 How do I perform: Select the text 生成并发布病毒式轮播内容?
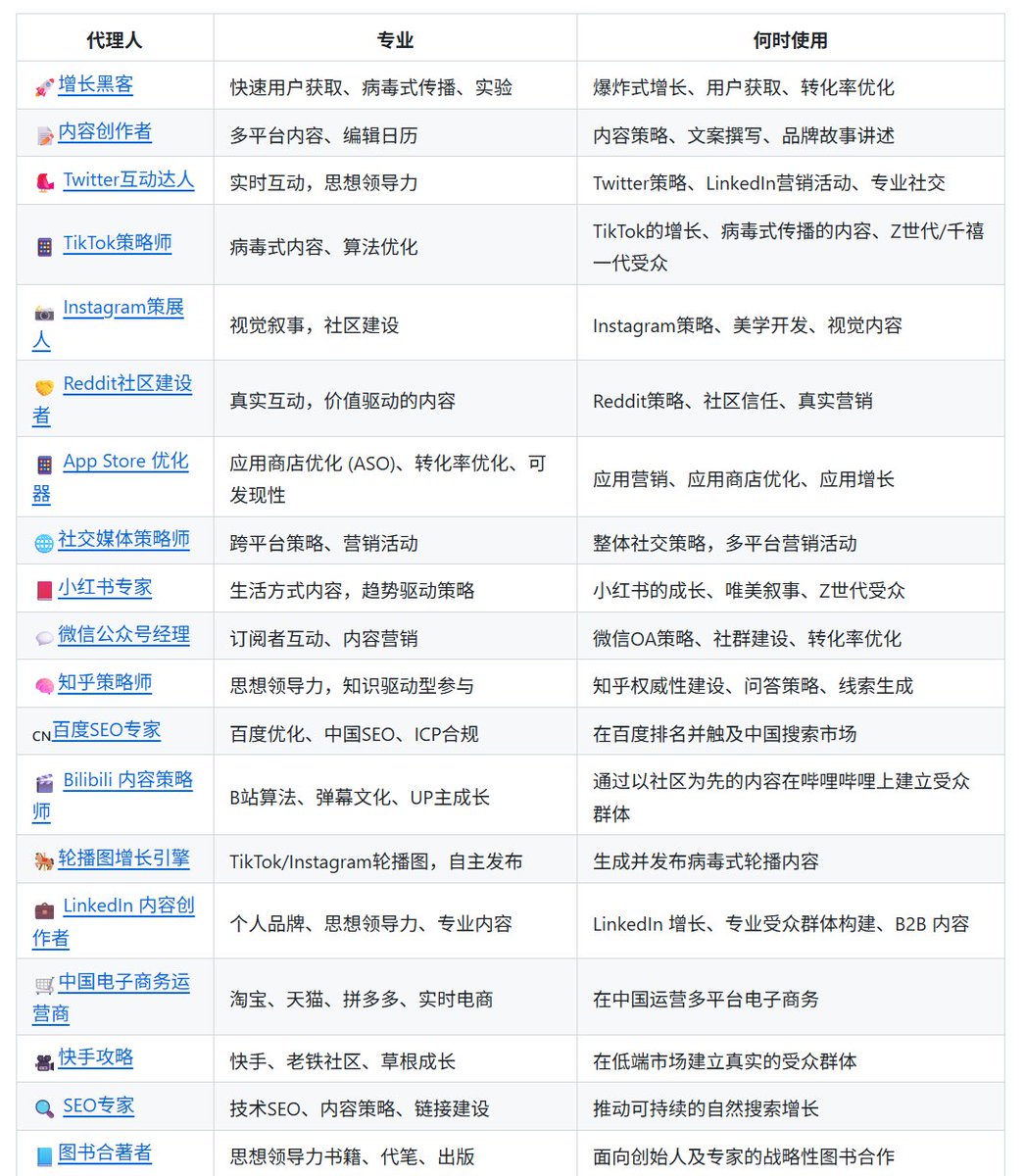pos(706,861)
